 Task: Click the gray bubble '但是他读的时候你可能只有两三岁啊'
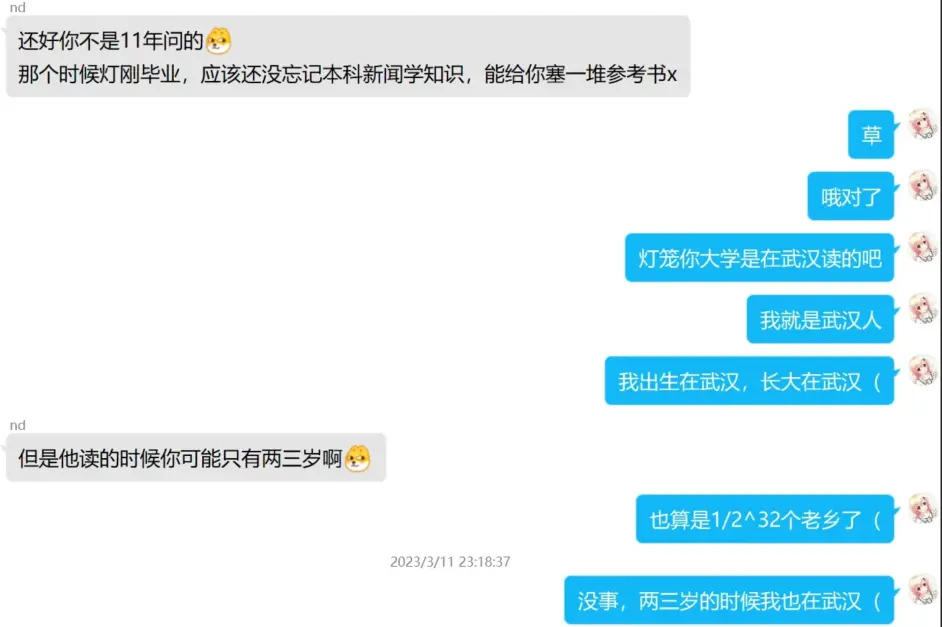click(x=196, y=458)
